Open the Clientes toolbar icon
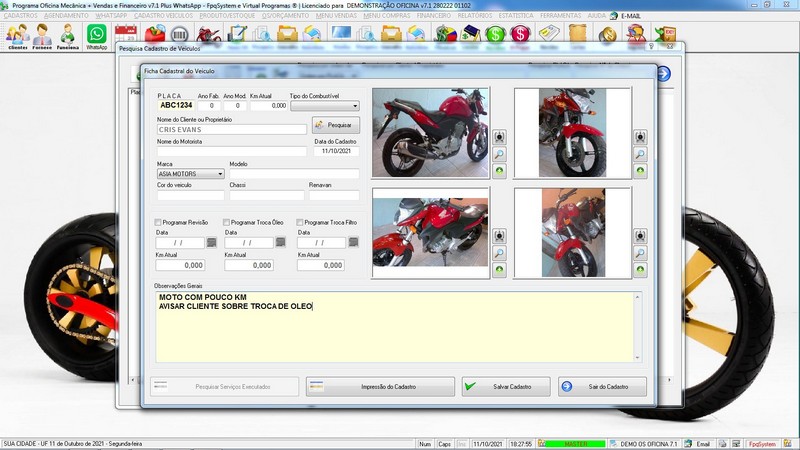Viewport: 800px width, 450px height. tap(17, 36)
